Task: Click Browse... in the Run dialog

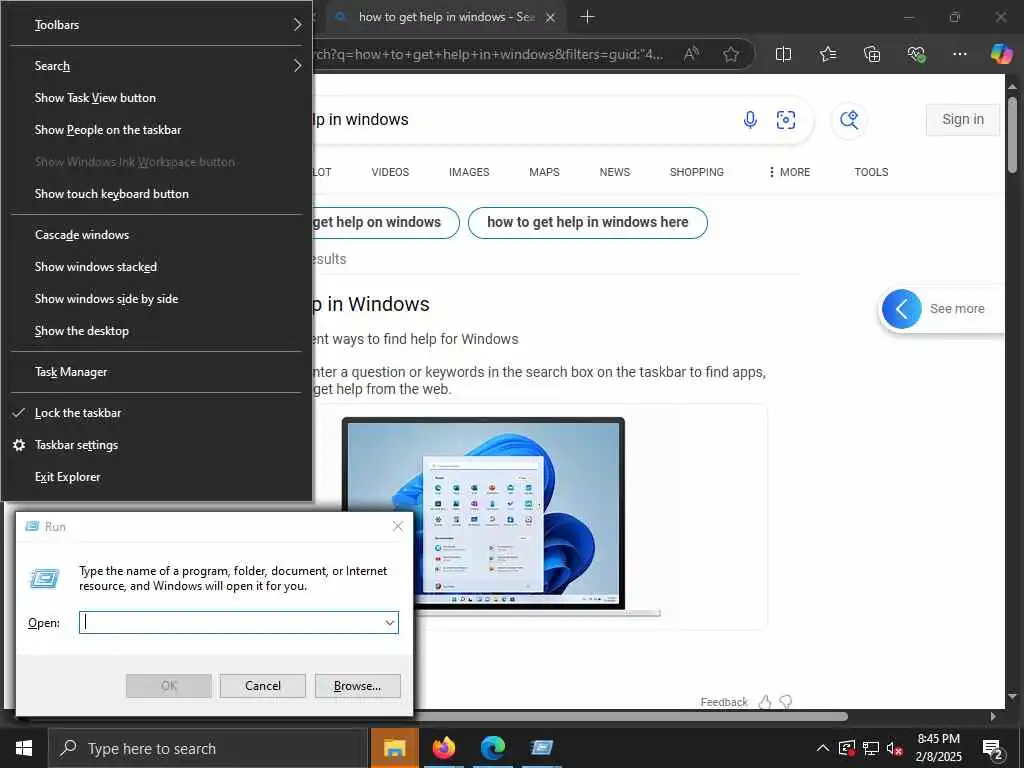Action: pos(357,686)
